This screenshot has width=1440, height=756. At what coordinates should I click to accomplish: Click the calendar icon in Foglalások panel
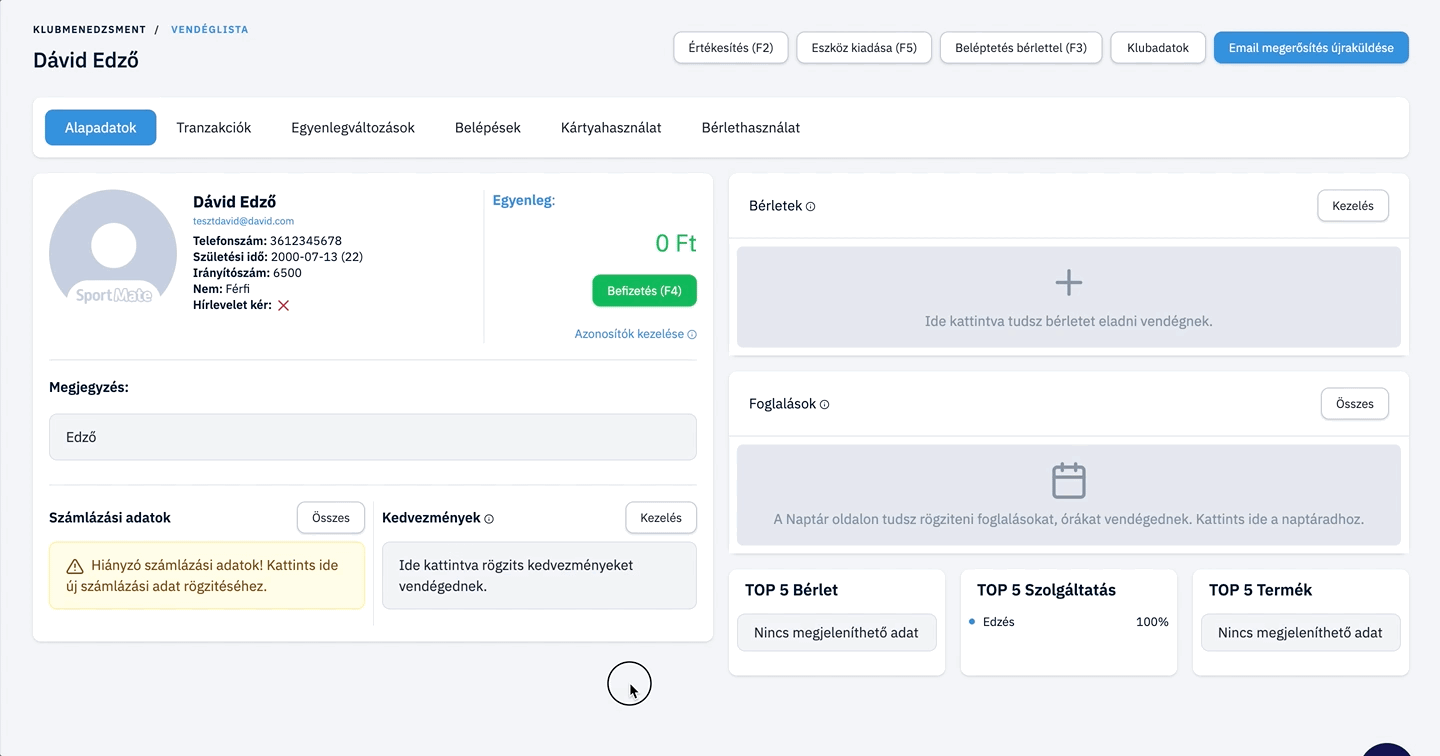point(1069,481)
